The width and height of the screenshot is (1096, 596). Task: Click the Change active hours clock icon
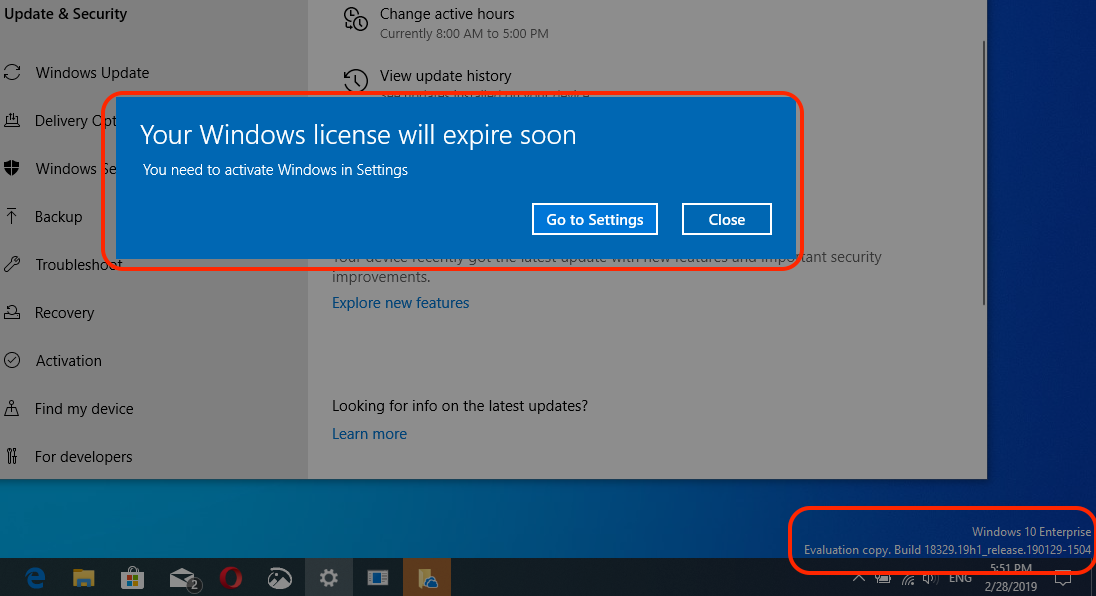pyautogui.click(x=356, y=20)
